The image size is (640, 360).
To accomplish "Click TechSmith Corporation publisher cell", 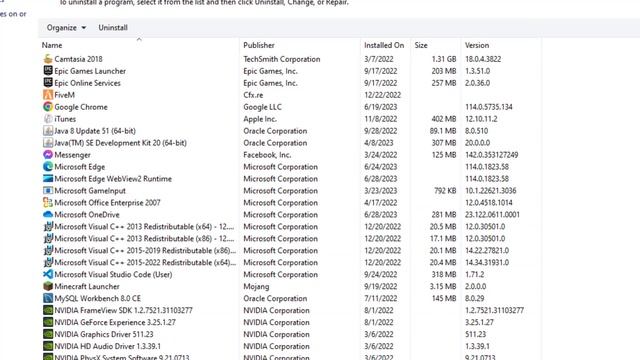I will [x=282, y=59].
